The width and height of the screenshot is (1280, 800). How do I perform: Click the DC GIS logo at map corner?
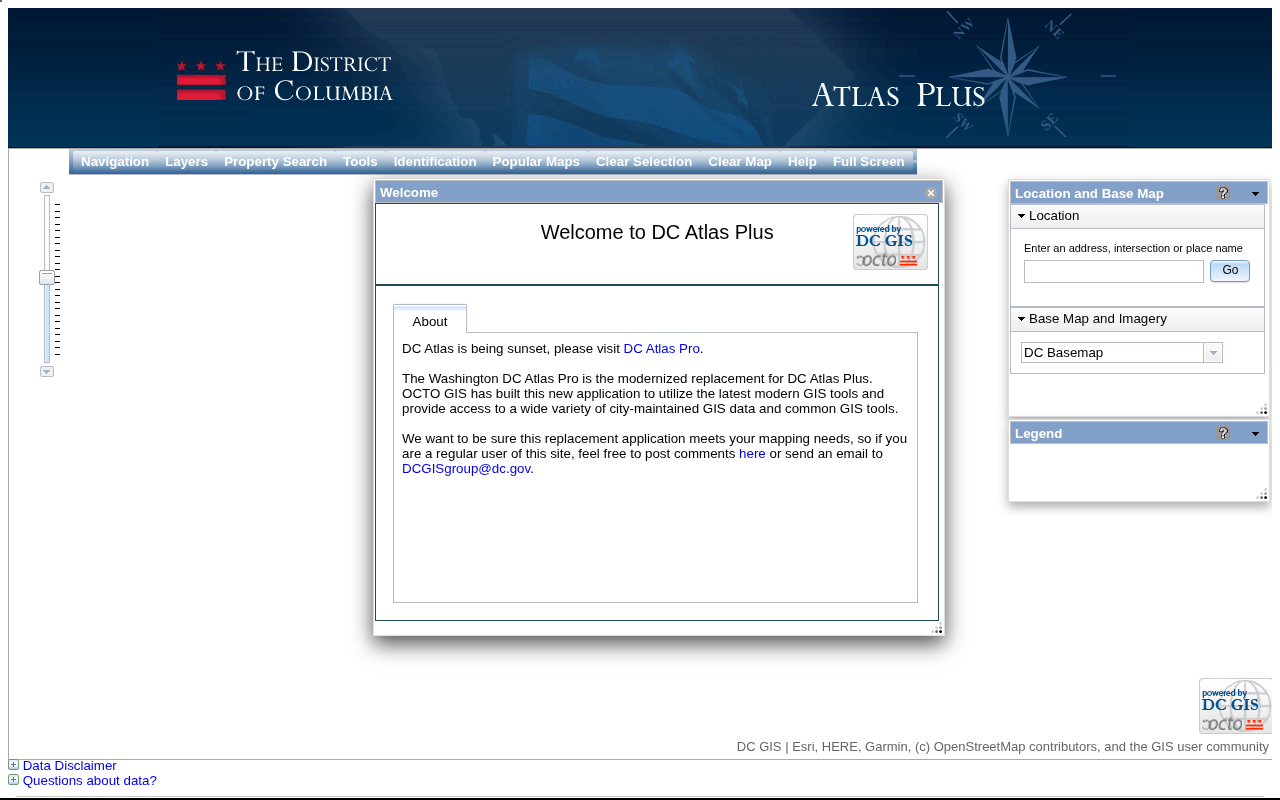coord(1235,706)
